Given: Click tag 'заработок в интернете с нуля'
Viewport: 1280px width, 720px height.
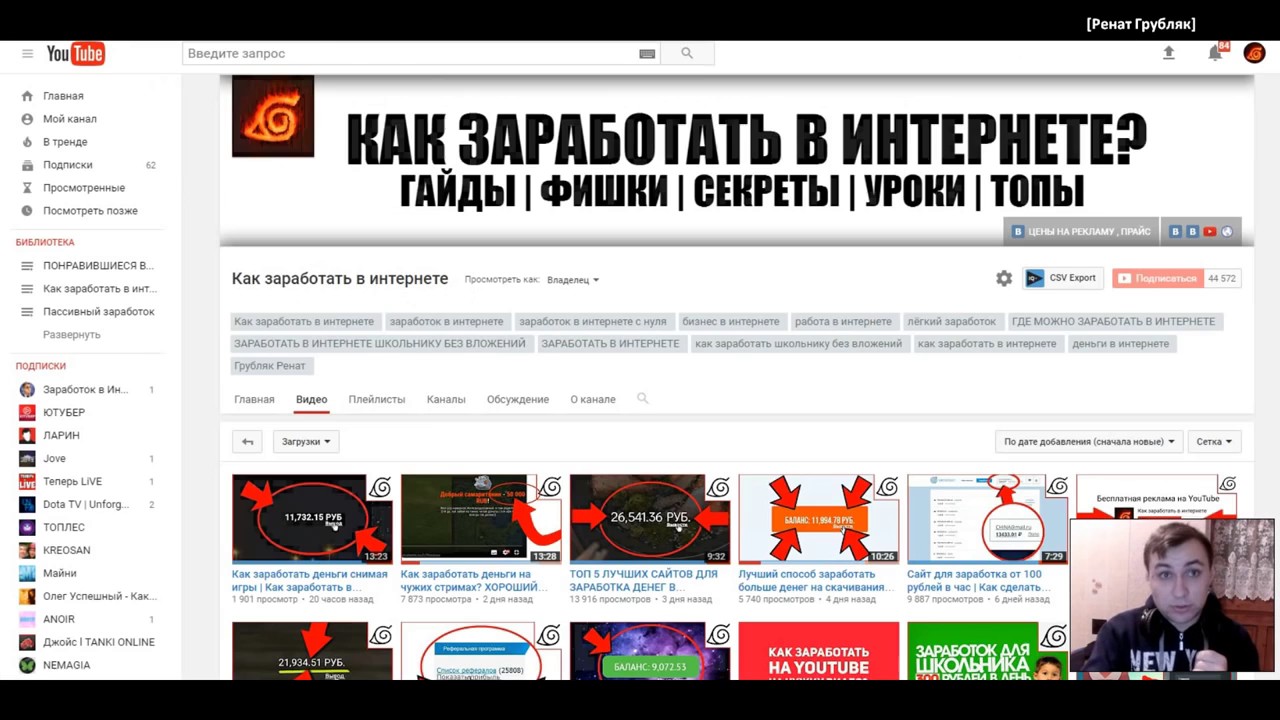Looking at the screenshot, I should pyautogui.click(x=593, y=321).
